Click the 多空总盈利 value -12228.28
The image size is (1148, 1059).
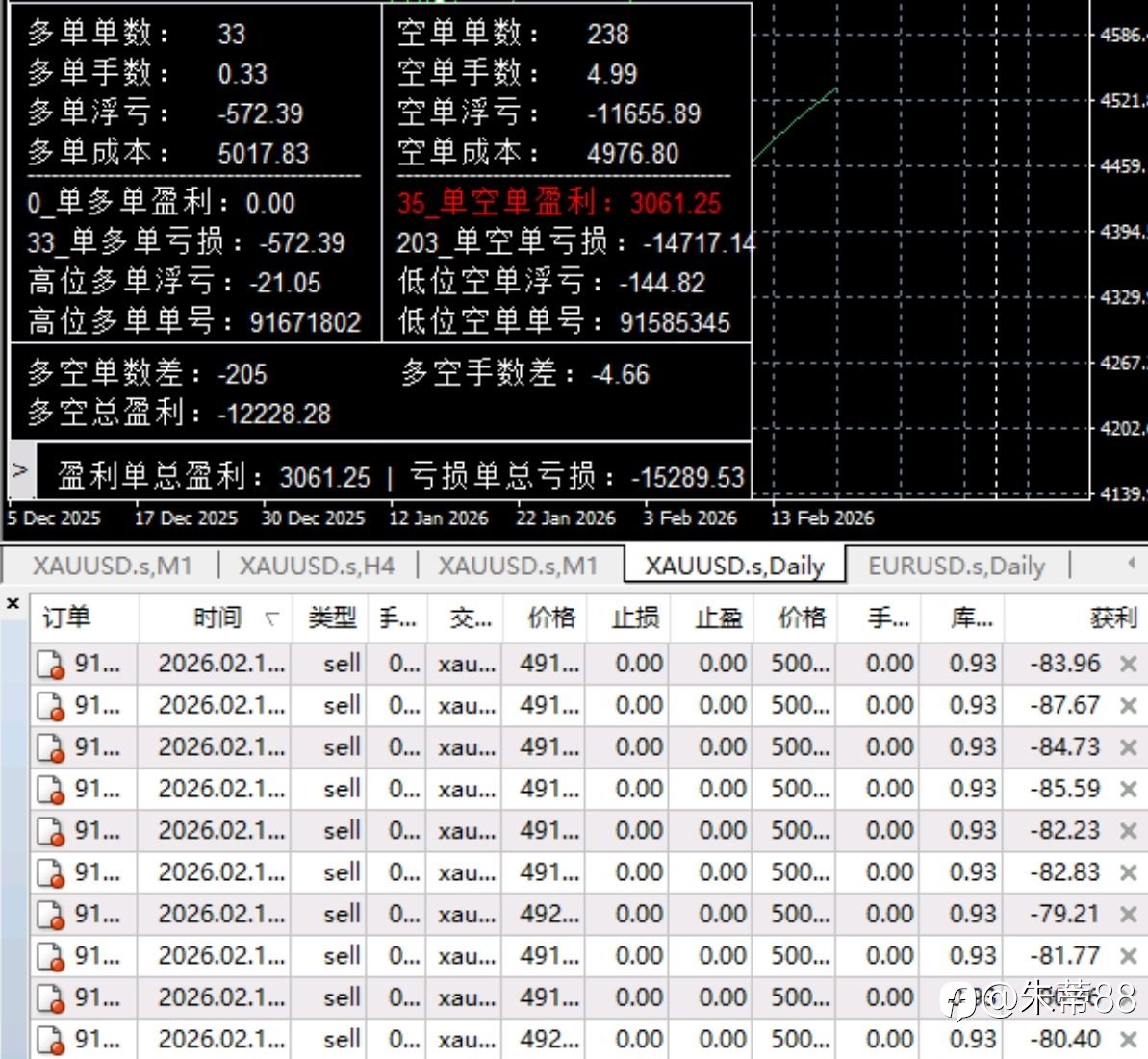coord(274,415)
